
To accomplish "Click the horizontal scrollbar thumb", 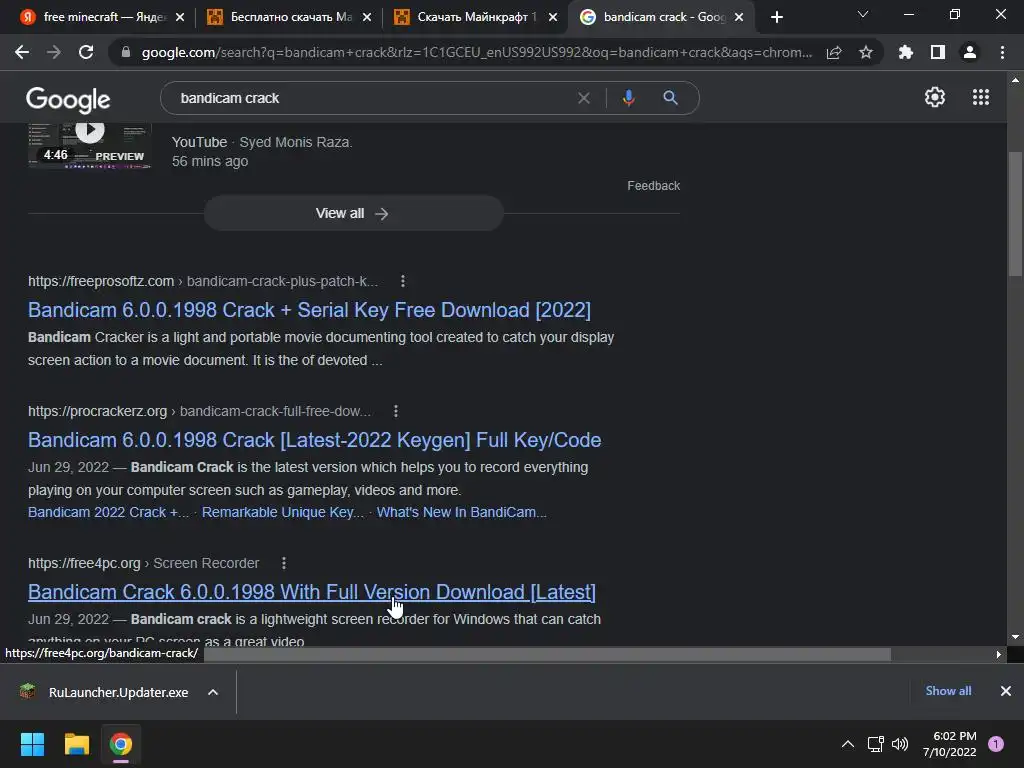I will [547, 654].
